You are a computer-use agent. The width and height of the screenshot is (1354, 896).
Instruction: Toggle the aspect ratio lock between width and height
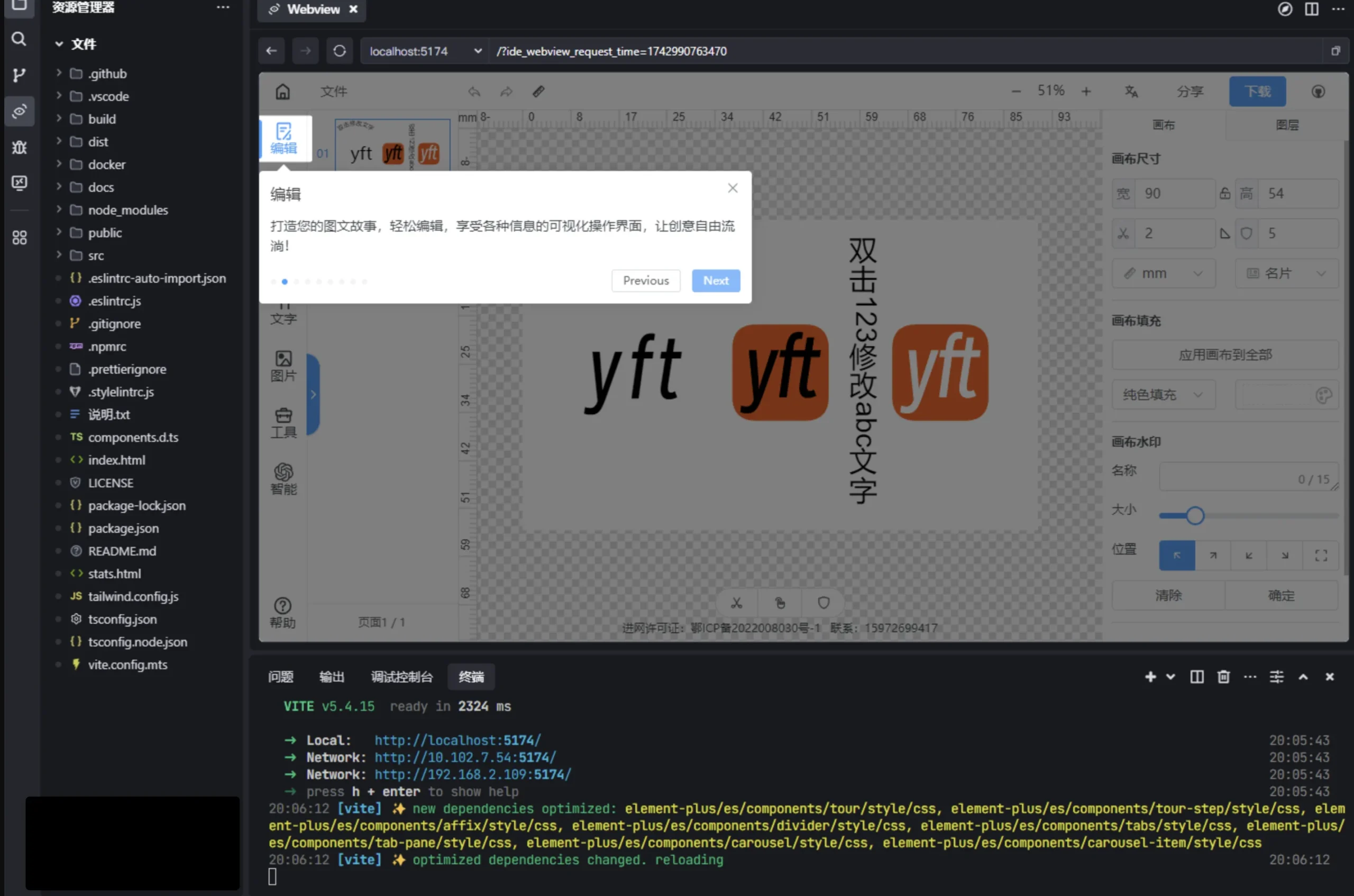pyautogui.click(x=1224, y=193)
